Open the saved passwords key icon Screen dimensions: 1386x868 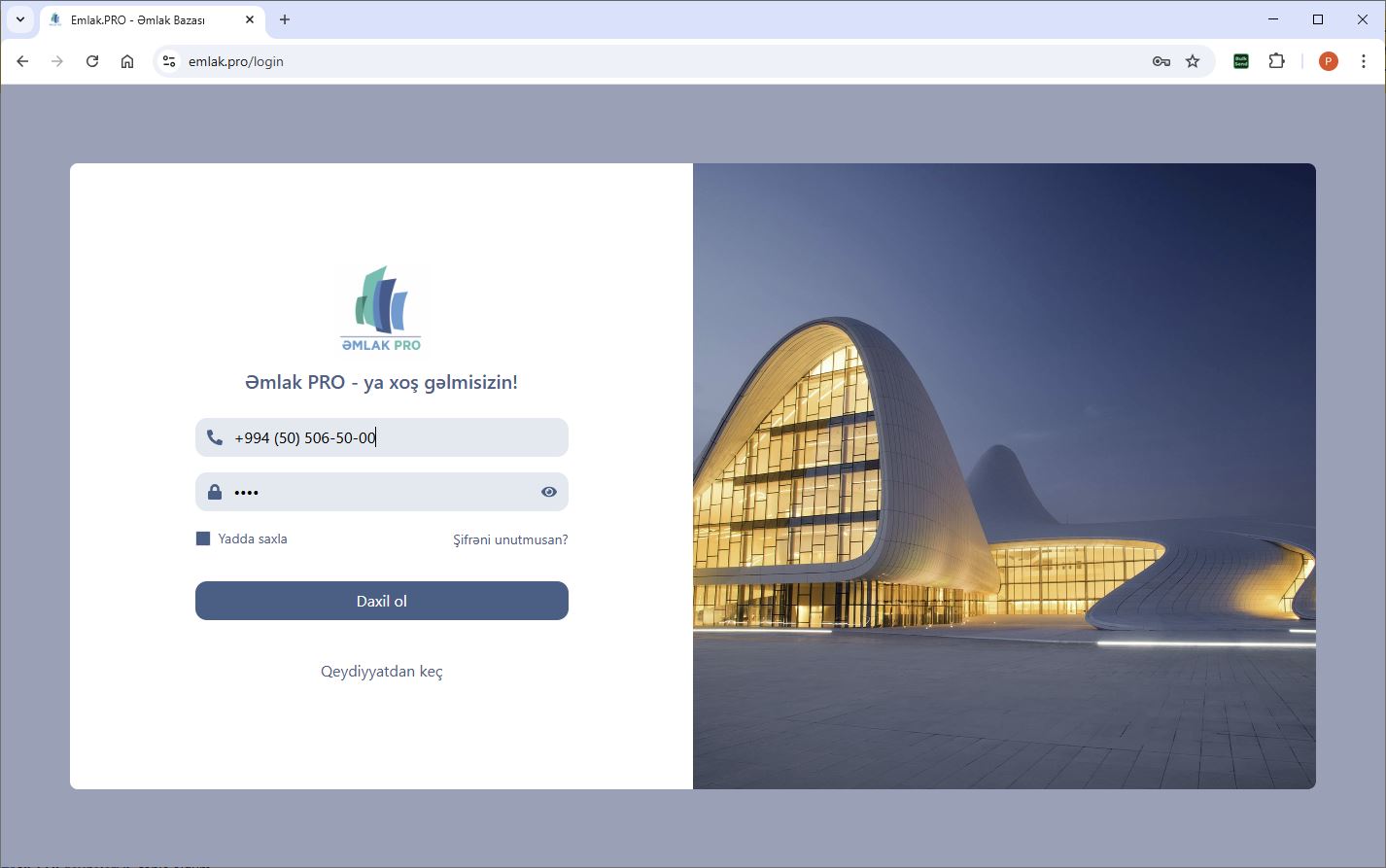click(1161, 61)
